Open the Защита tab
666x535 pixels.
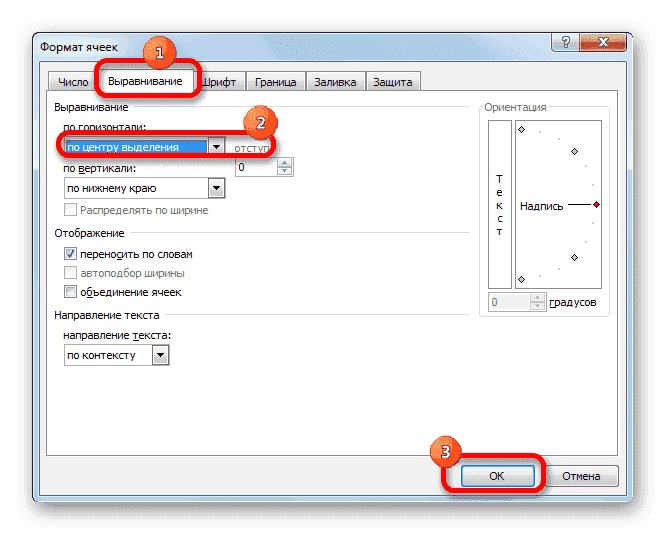tap(392, 82)
